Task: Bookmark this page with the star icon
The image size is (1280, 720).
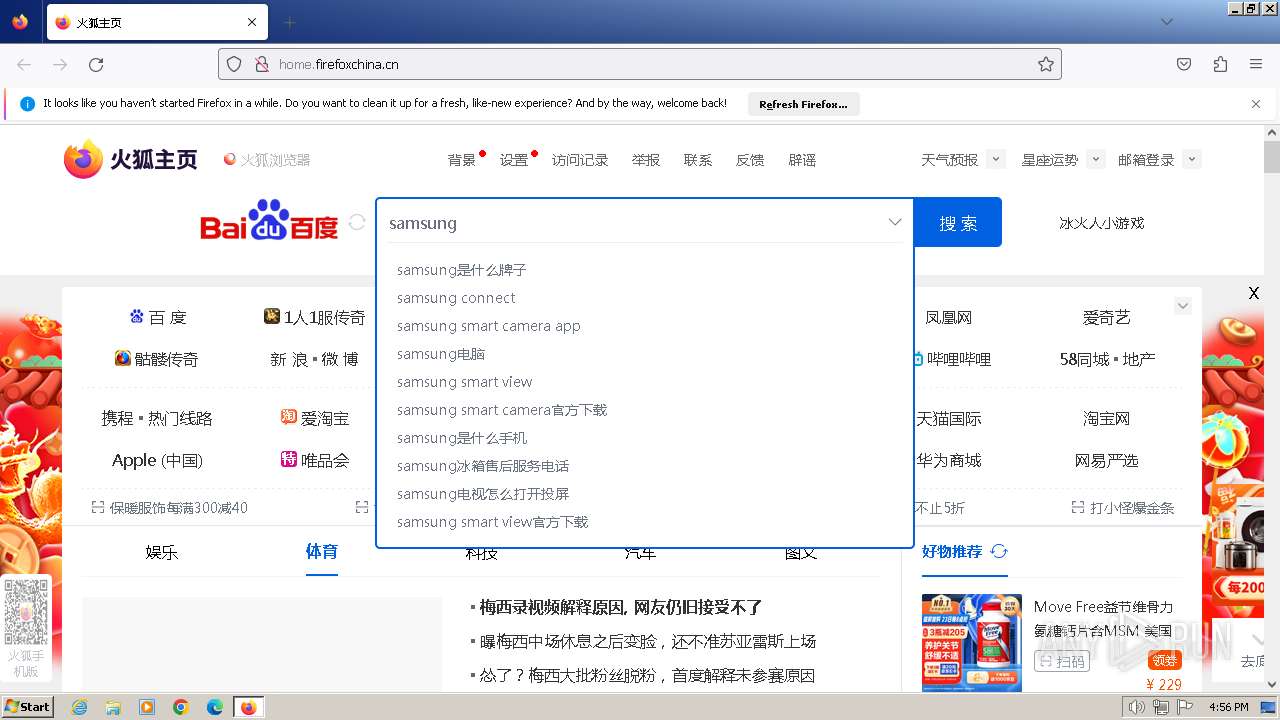Action: coord(1046,64)
